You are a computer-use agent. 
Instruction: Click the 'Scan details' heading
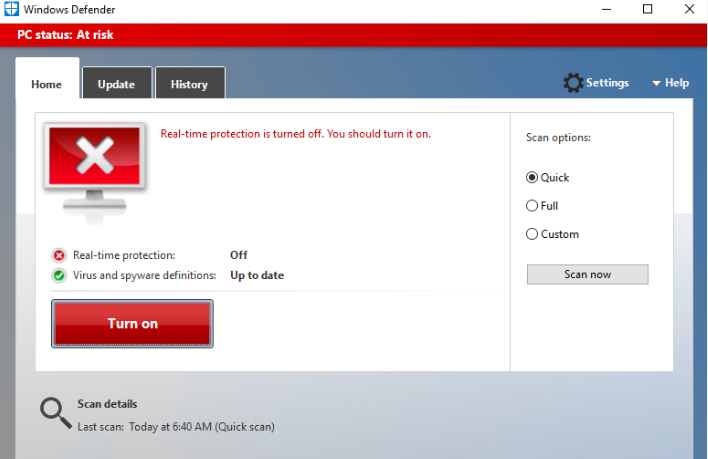[x=107, y=404]
